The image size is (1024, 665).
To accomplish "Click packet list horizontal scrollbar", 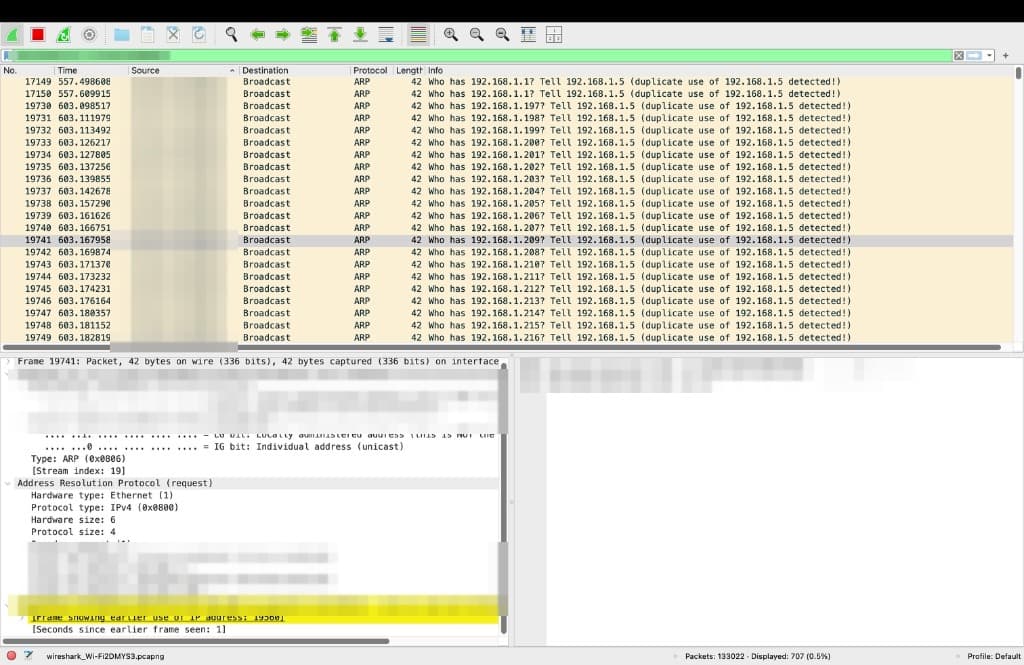I will 502,348.
